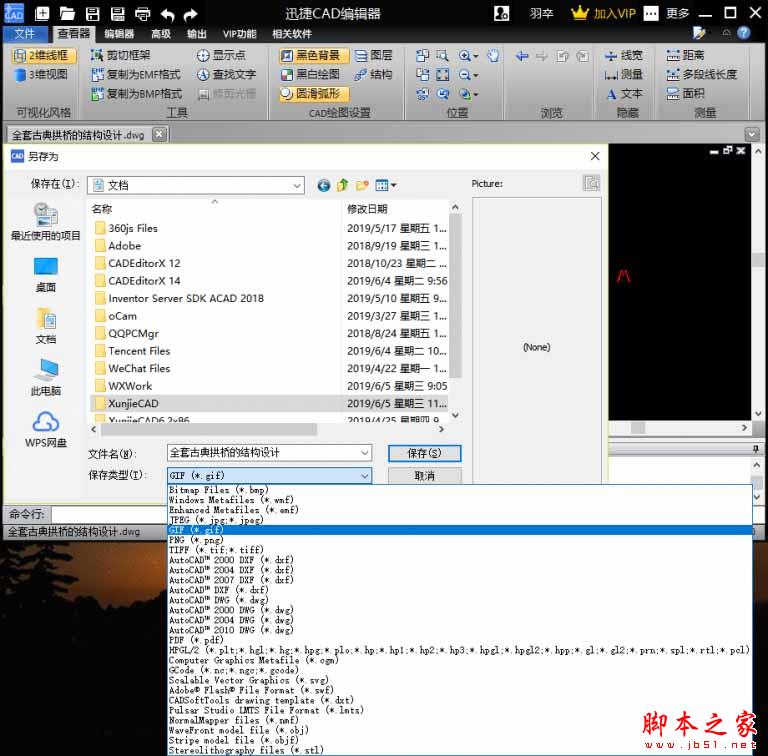The width and height of the screenshot is (768, 756).
Task: Click 加入VIP button
Action: tap(603, 13)
